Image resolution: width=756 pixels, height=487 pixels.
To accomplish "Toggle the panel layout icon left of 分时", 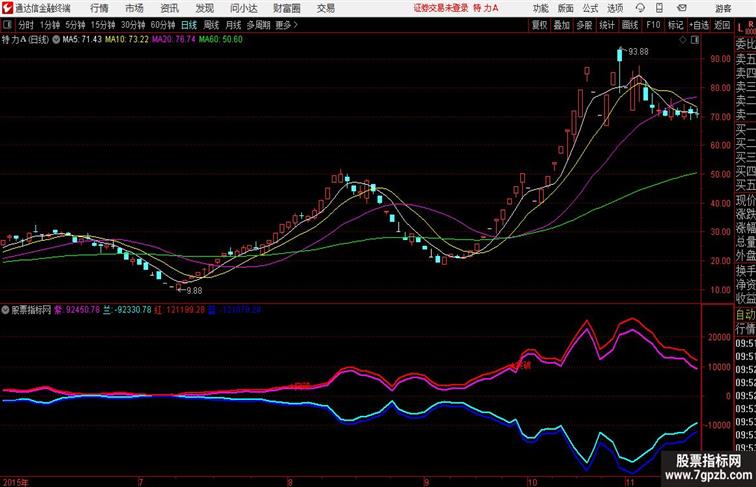I will [x=7, y=25].
